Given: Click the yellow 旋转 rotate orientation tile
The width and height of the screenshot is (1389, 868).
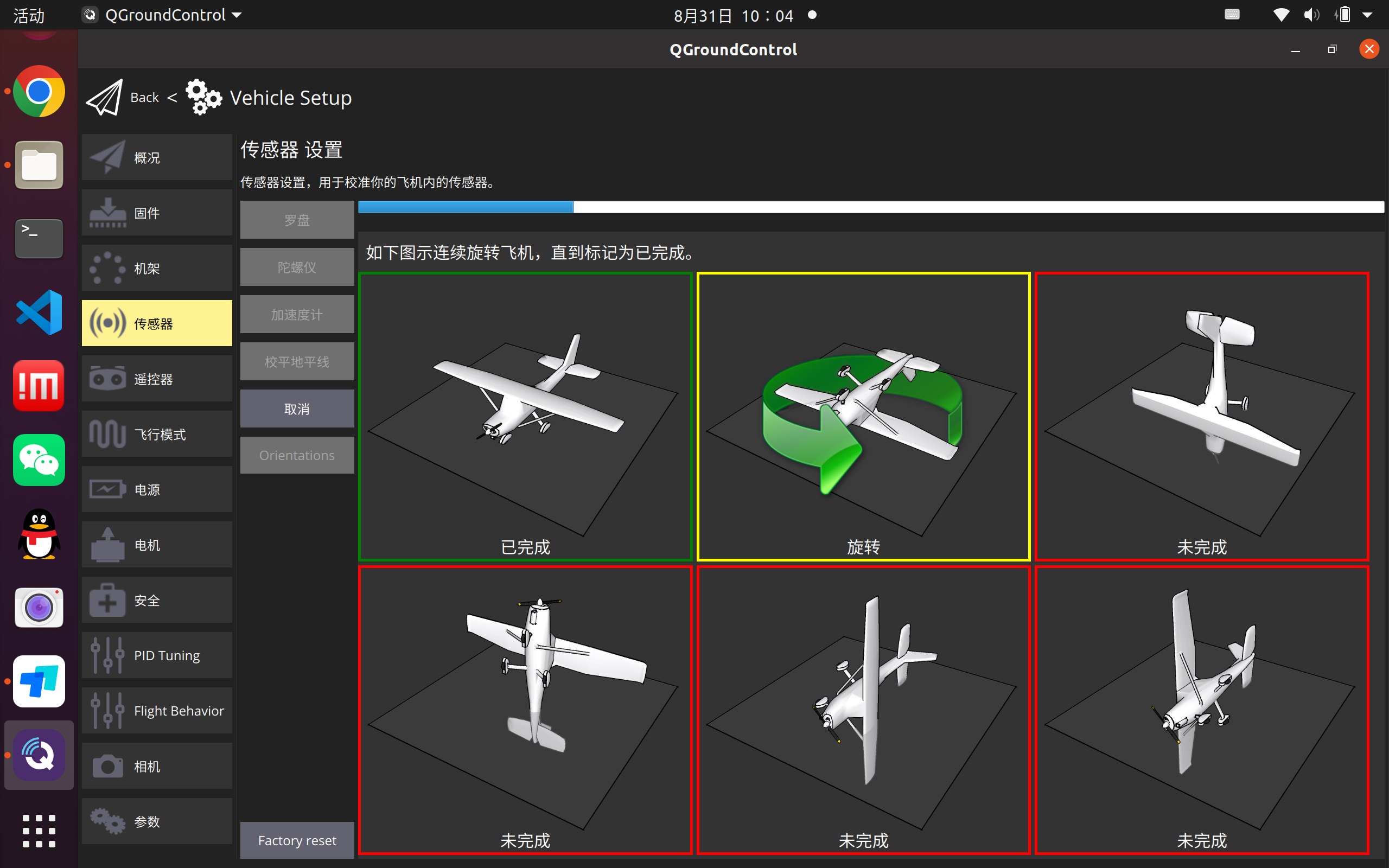Looking at the screenshot, I should click(863, 416).
